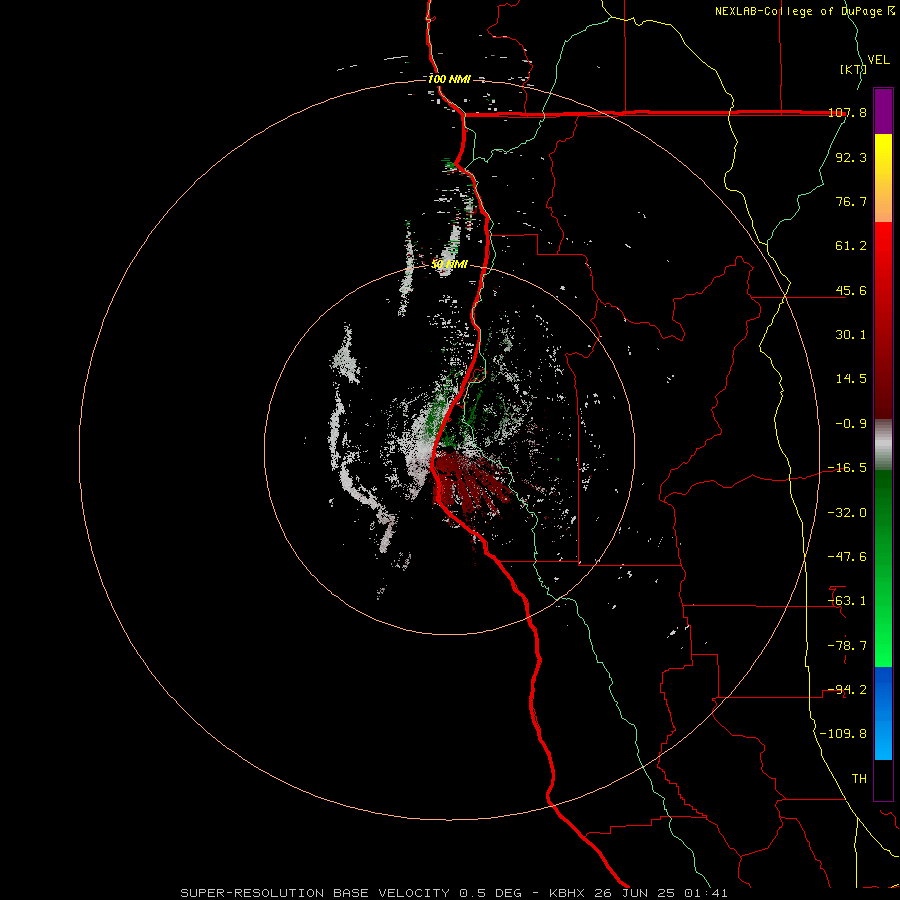Click the SUPER-RESOLUTION BASE VELOCITY caption text

point(315,893)
